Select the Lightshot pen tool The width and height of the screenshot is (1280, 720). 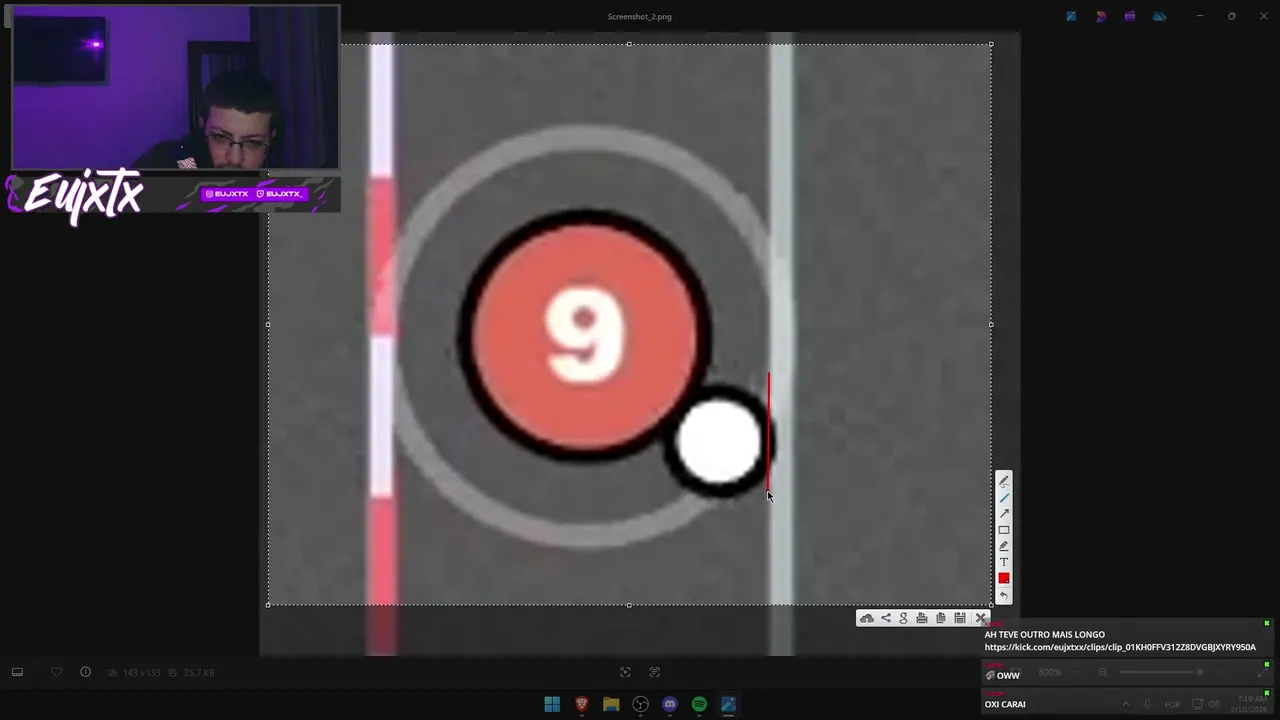tap(1004, 481)
